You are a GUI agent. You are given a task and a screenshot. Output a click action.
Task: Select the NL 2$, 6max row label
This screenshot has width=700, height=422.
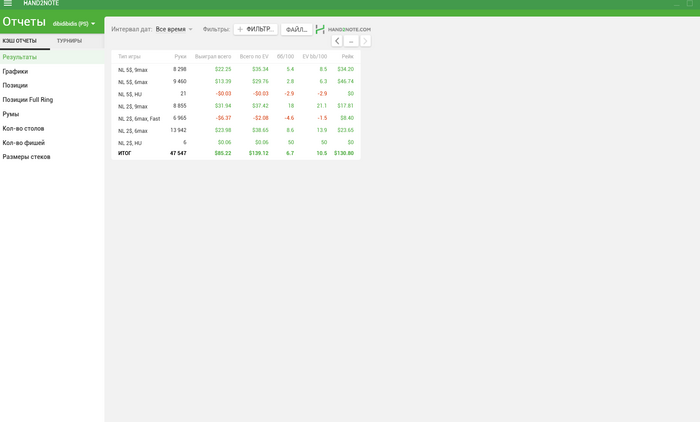pyautogui.click(x=133, y=131)
